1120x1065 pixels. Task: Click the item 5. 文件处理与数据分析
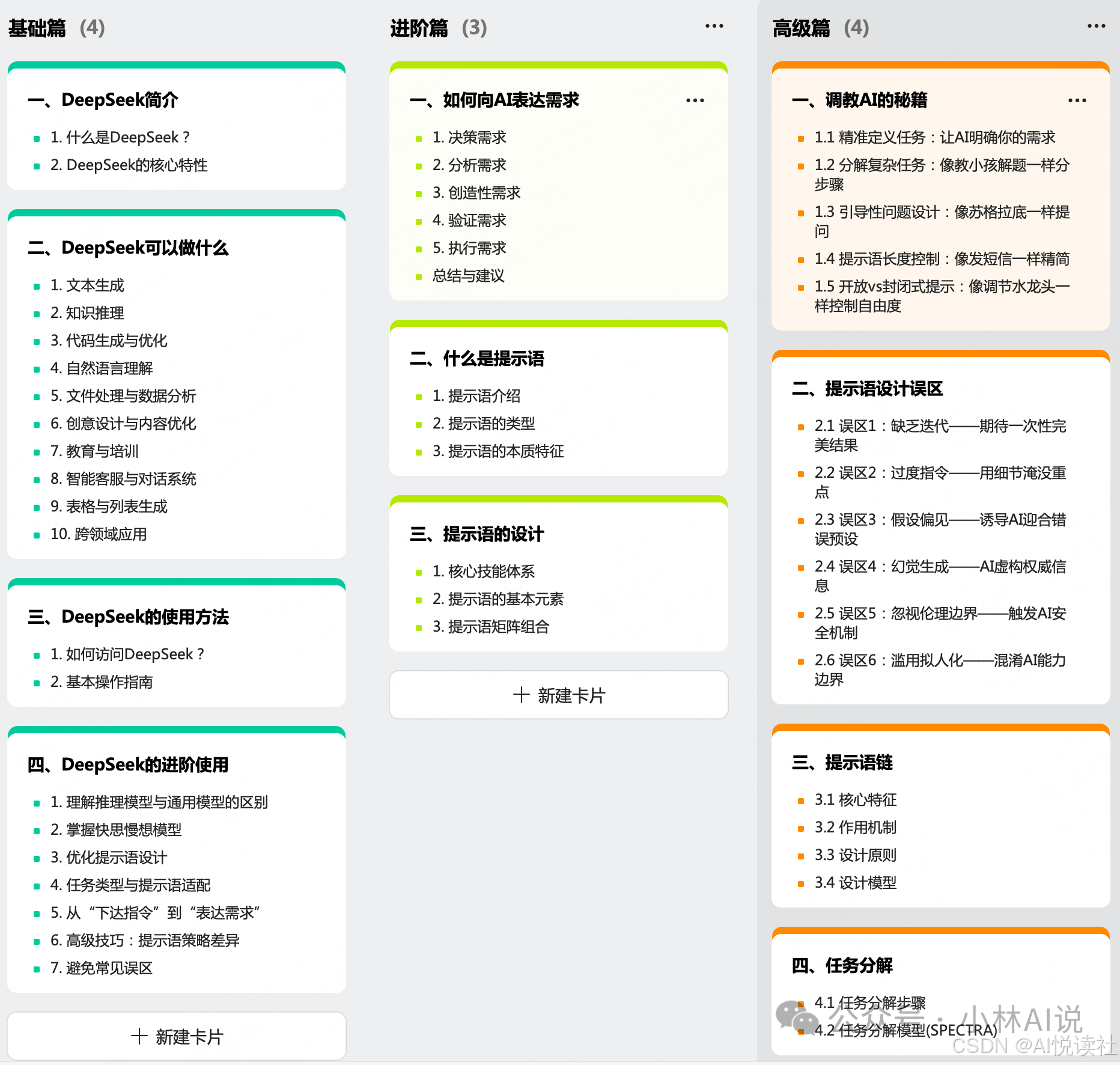(x=123, y=396)
